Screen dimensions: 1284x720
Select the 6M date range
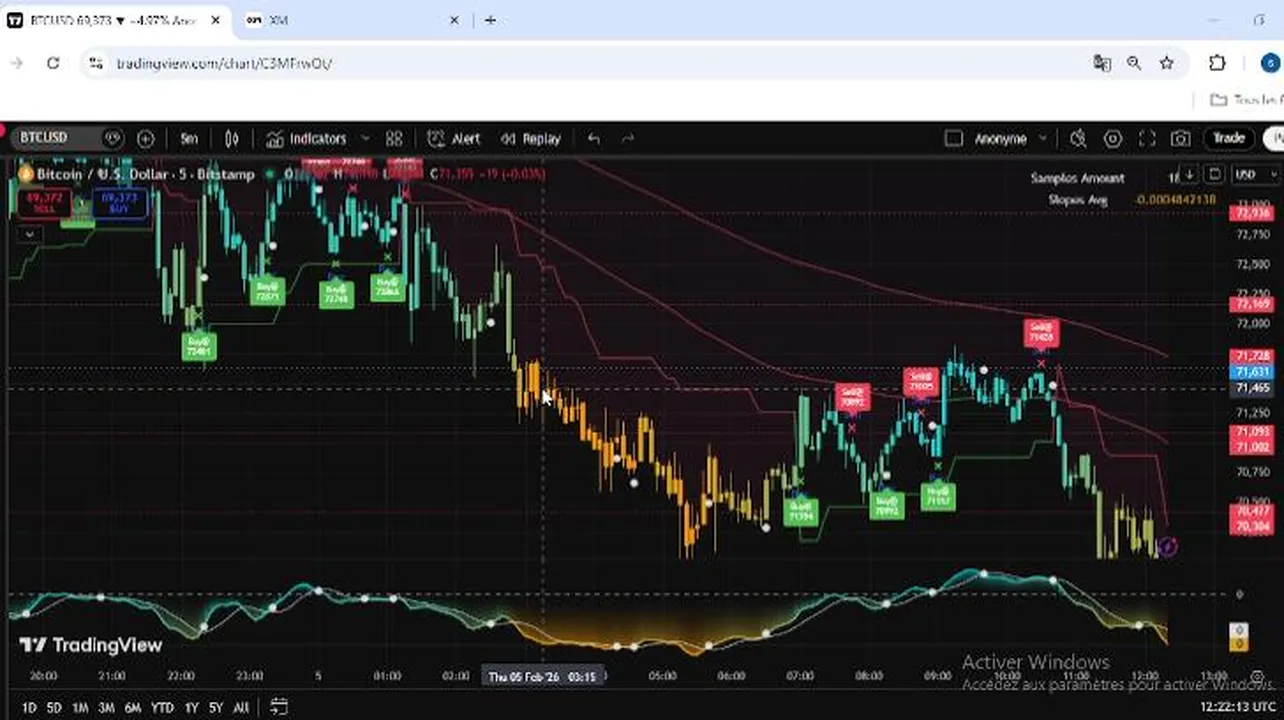click(132, 707)
